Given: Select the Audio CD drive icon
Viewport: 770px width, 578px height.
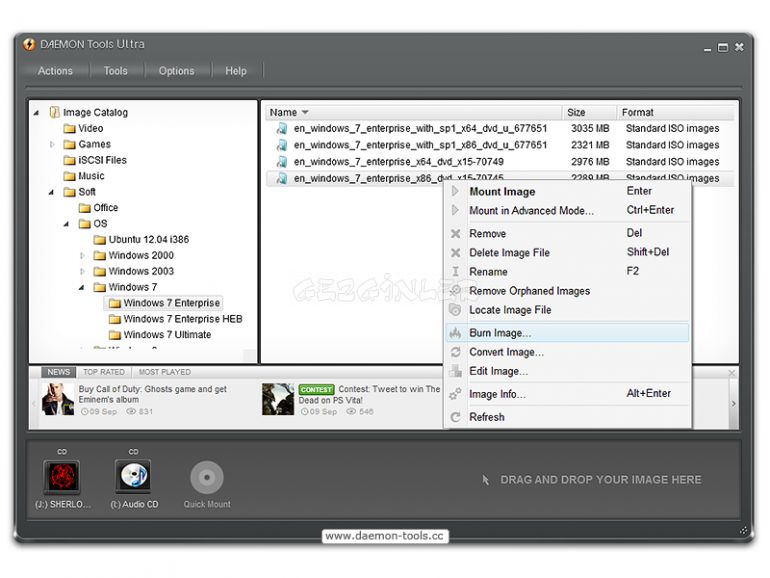Looking at the screenshot, I should tap(133, 476).
